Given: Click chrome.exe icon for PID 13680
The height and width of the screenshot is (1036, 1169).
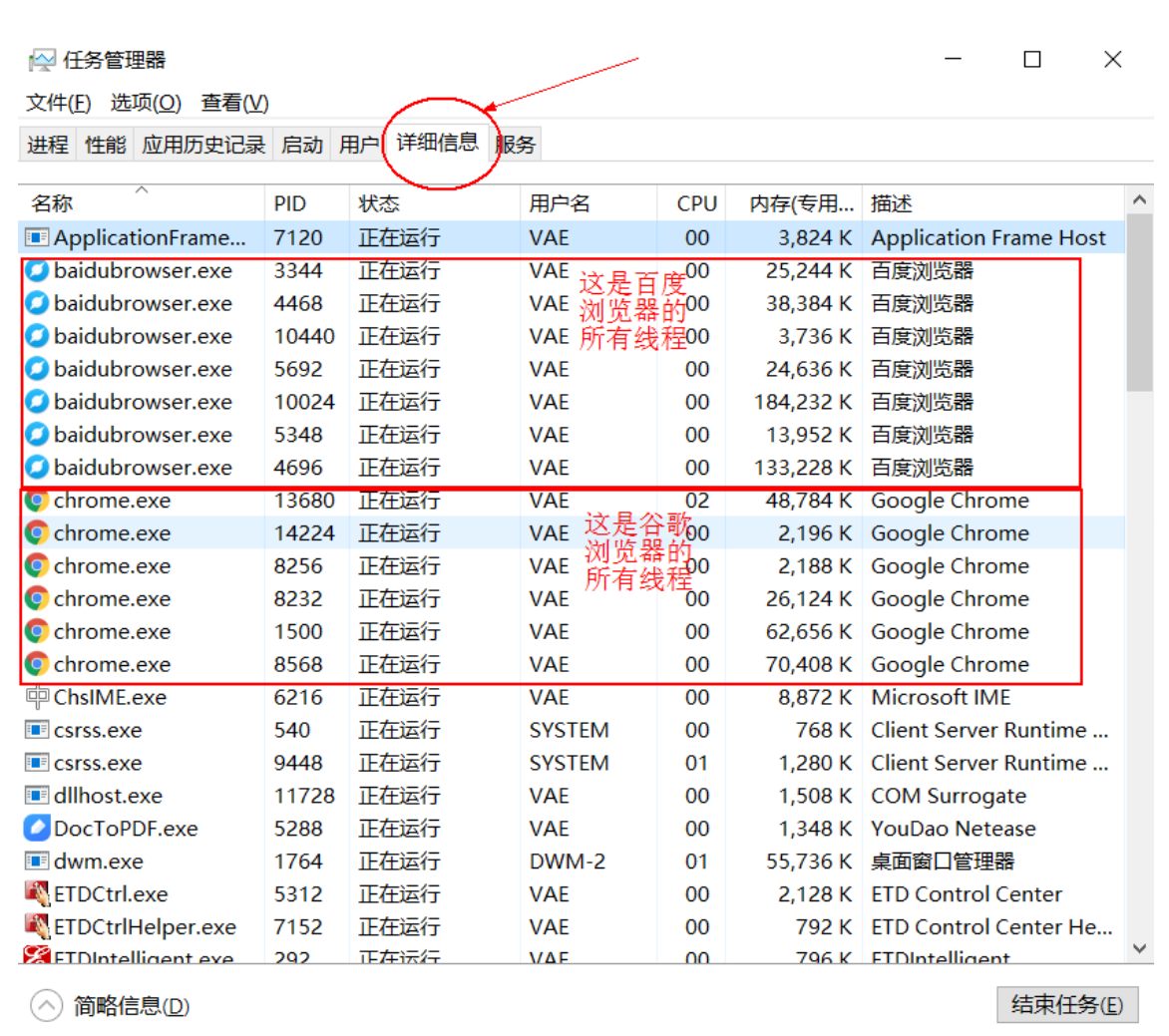Looking at the screenshot, I should tap(37, 501).
